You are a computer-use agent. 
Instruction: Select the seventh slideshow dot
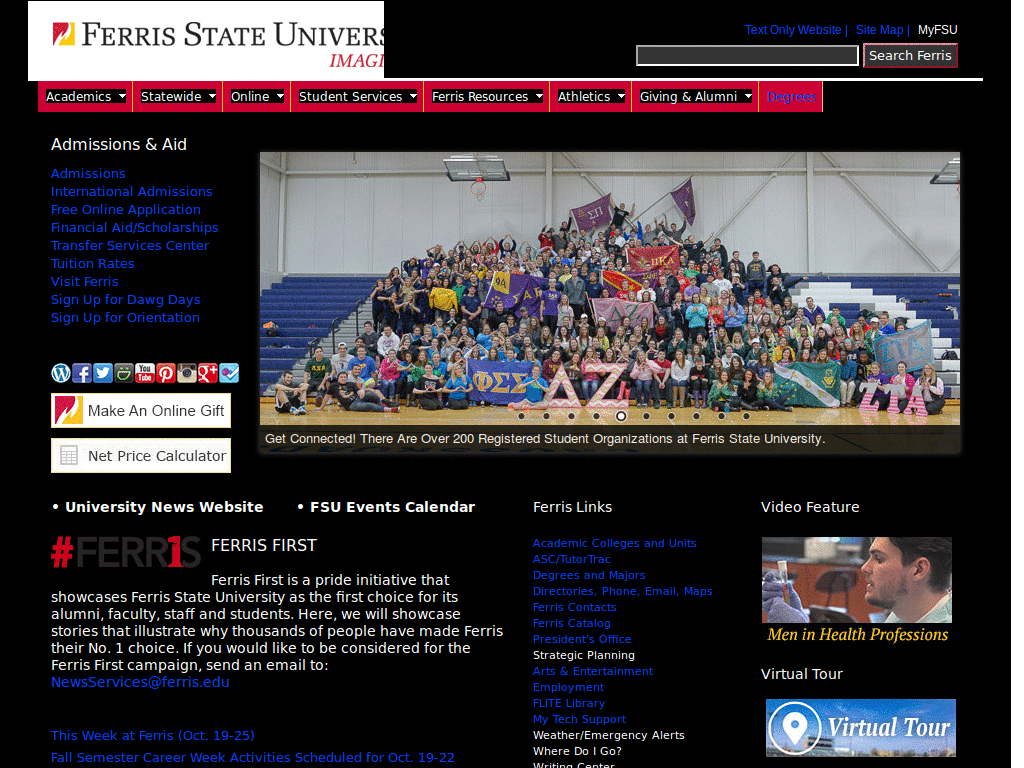click(x=671, y=416)
